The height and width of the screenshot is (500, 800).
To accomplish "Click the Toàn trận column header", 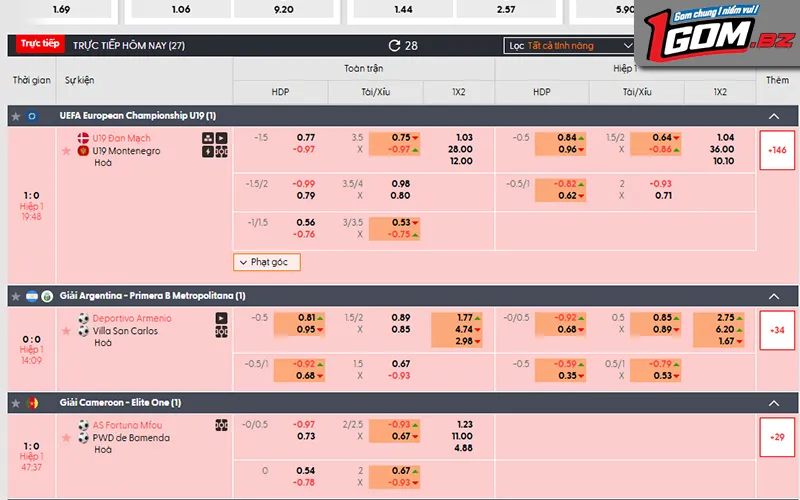I will pos(363,68).
